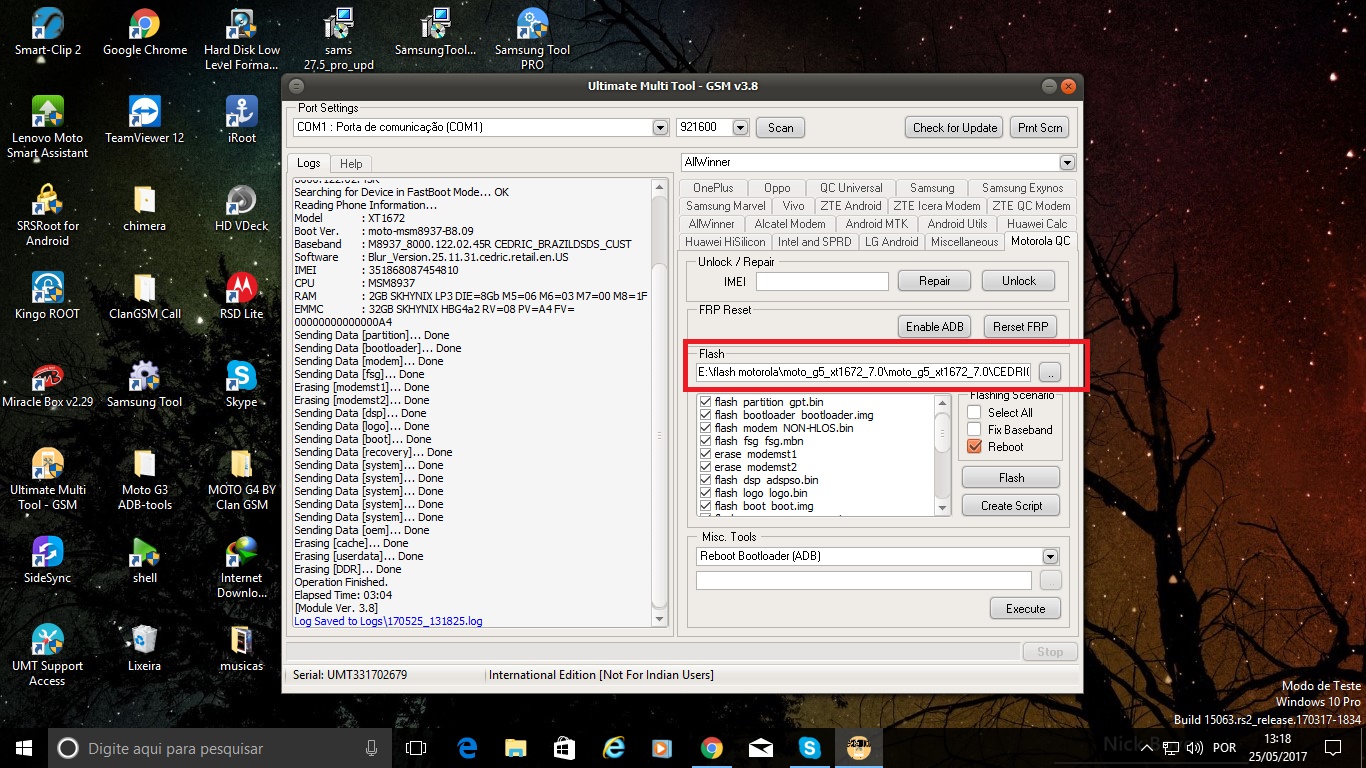The height and width of the screenshot is (768, 1366).
Task: Open sams 27.5_pro_upd desktop icon
Action: pos(339,40)
